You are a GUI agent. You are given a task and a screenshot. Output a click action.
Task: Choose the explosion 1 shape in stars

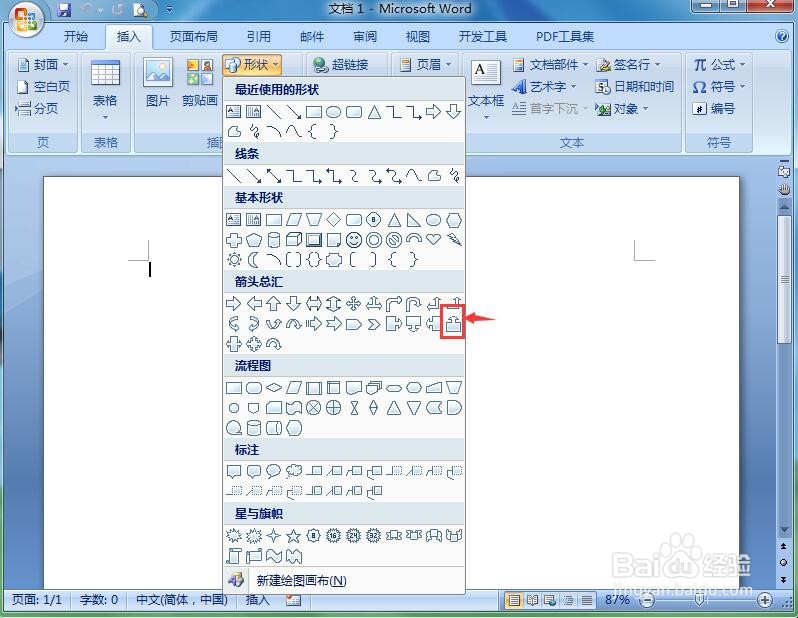[234, 535]
